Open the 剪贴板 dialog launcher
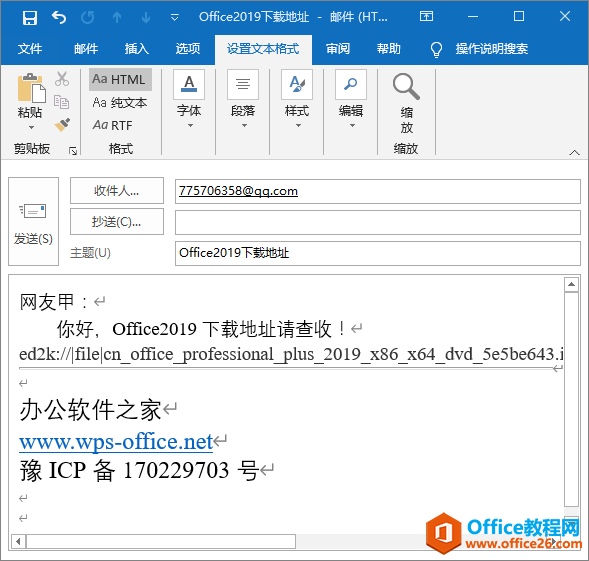Image resolution: width=589 pixels, height=561 pixels. pos(73,151)
